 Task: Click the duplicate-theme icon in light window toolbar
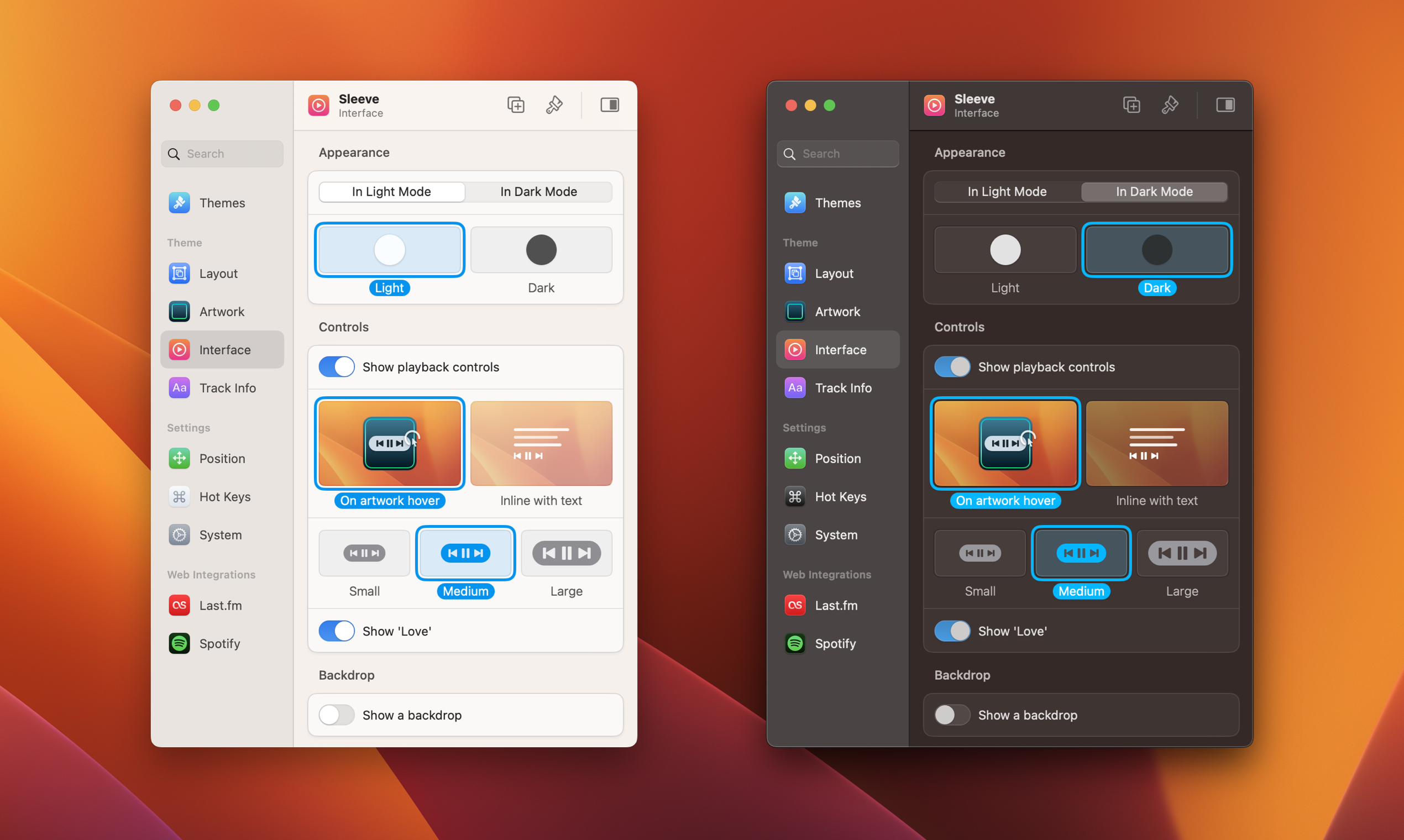click(515, 104)
